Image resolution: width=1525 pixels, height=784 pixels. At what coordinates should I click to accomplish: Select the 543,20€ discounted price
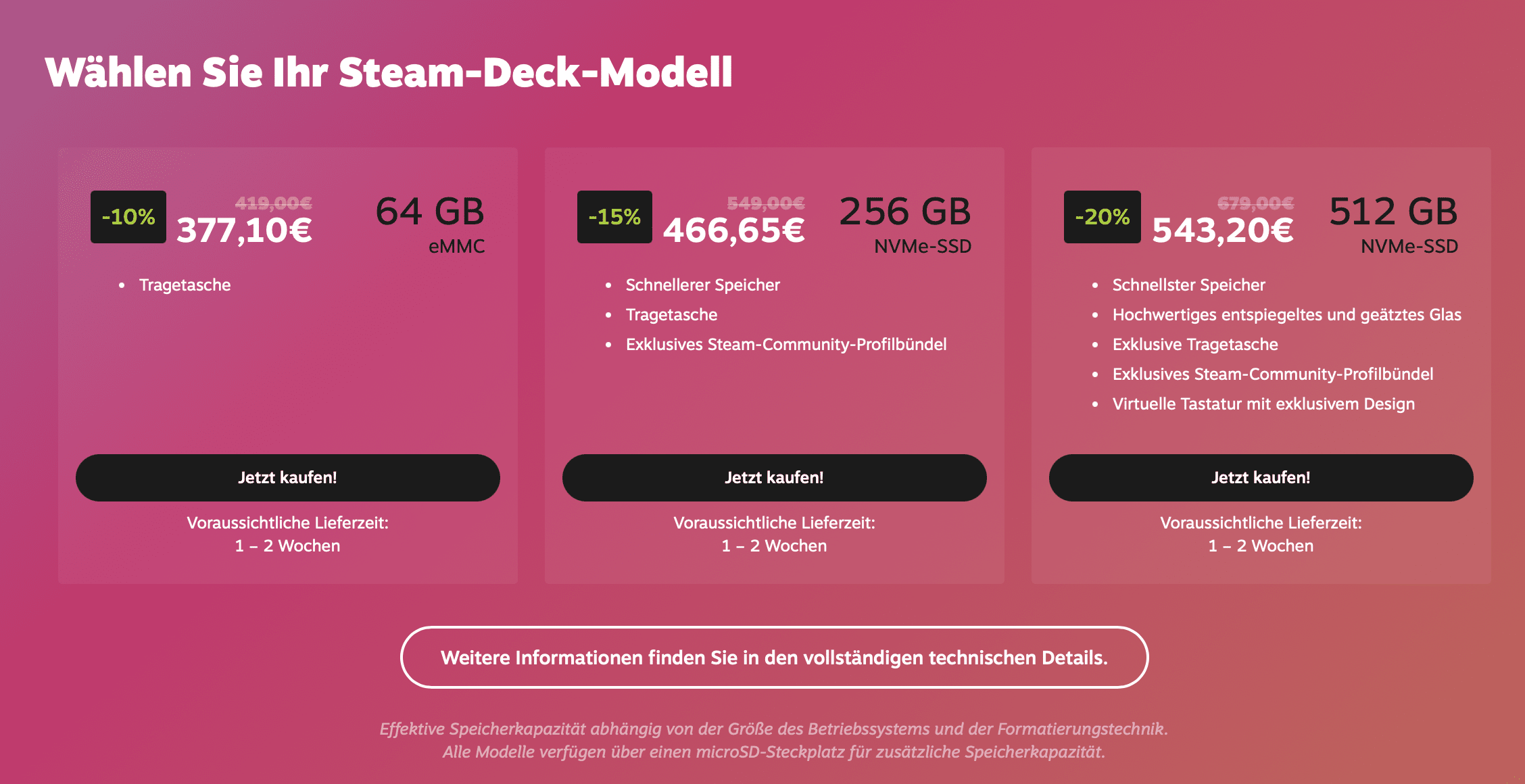tap(1223, 231)
